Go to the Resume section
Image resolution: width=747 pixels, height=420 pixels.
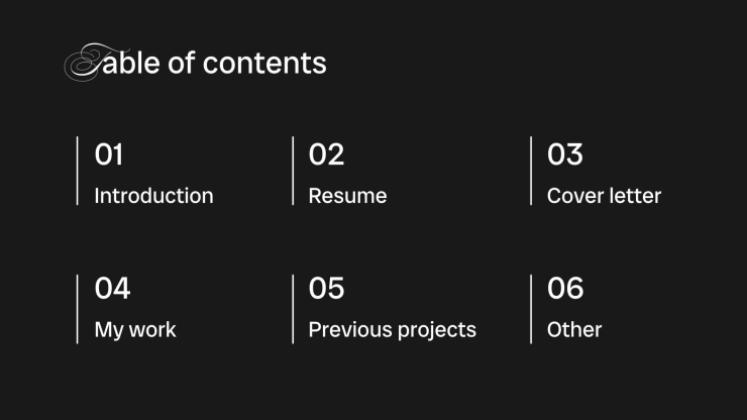347,196
